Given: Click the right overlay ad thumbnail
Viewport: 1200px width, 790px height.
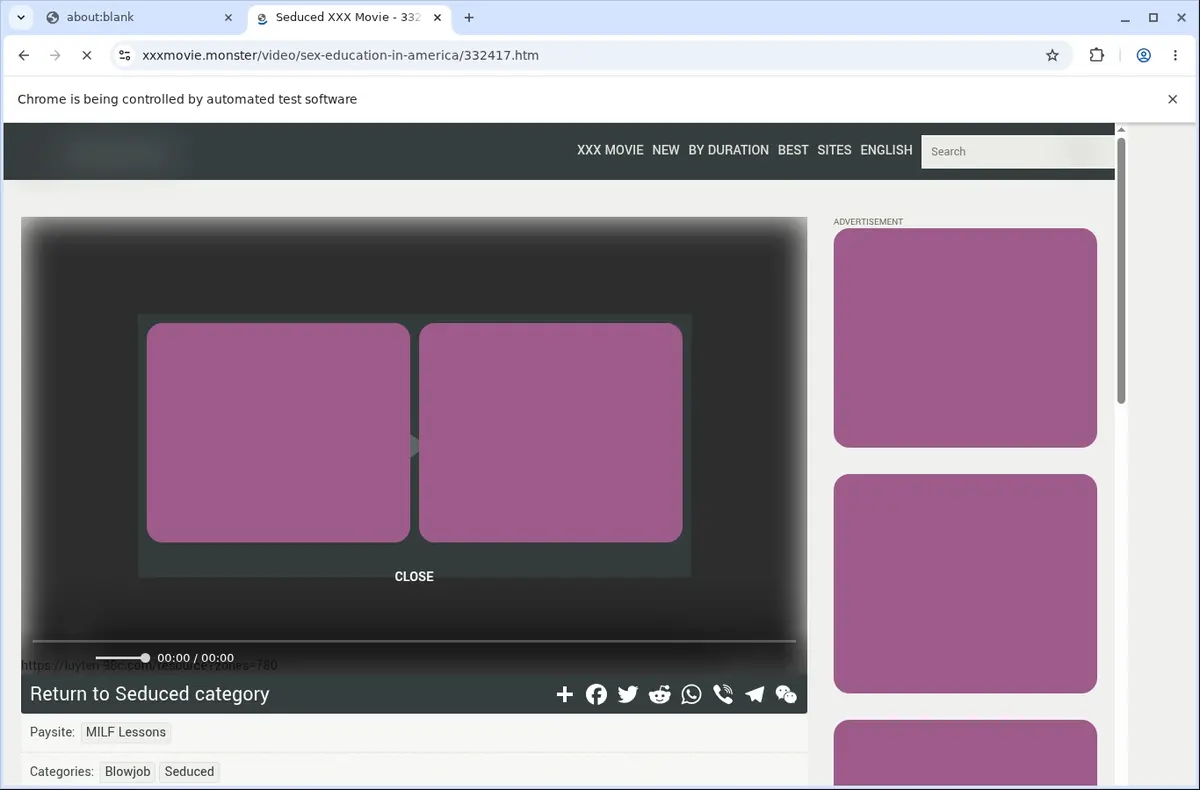Looking at the screenshot, I should [x=550, y=432].
